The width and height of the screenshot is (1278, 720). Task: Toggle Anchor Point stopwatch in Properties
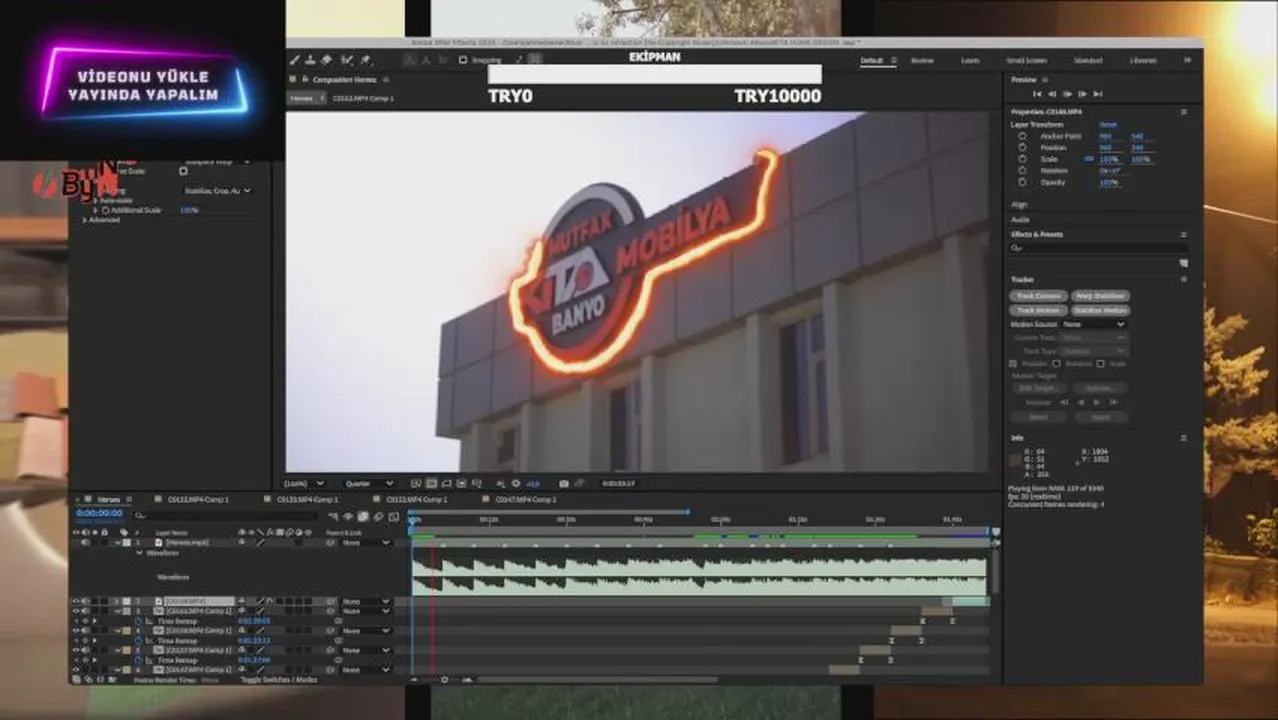[x=1022, y=136]
